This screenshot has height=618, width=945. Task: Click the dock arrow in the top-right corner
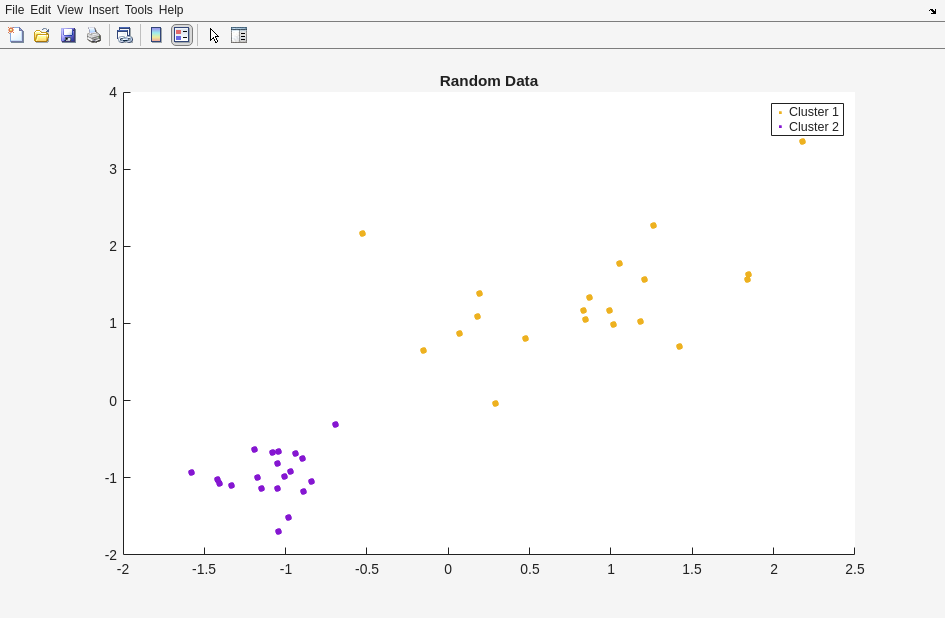tap(932, 11)
